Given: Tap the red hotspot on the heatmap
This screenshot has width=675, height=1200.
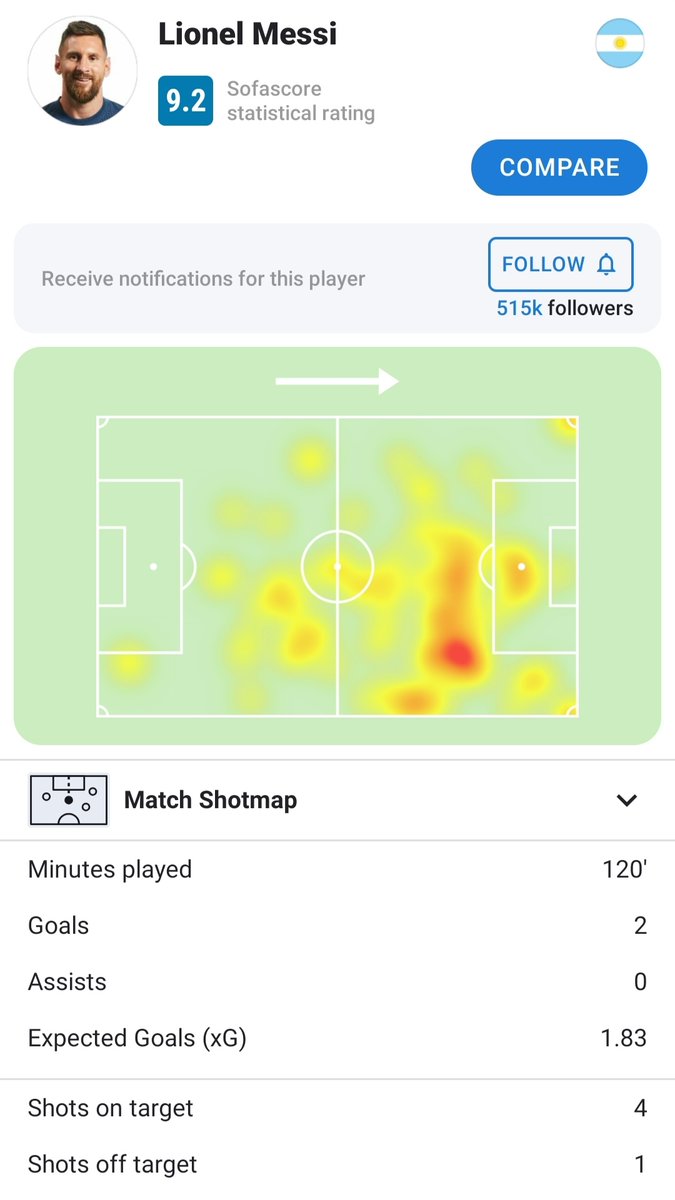Looking at the screenshot, I should [x=457, y=655].
